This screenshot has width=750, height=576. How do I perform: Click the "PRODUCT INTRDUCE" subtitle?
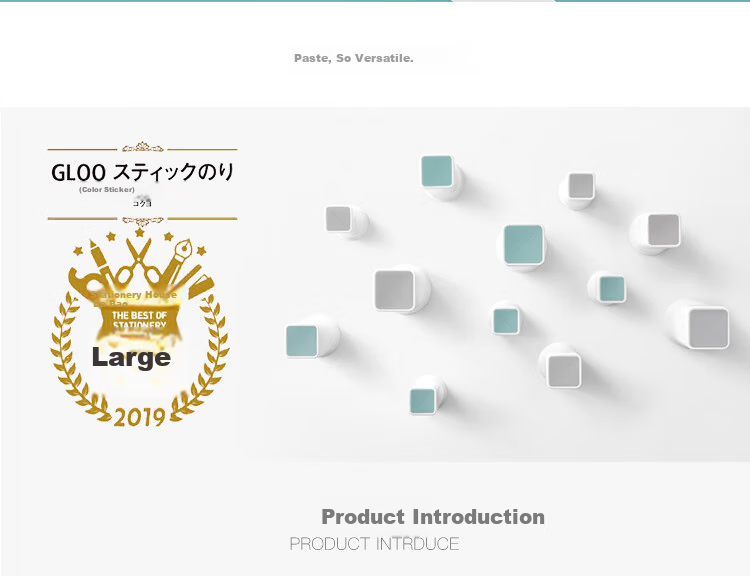click(x=375, y=544)
